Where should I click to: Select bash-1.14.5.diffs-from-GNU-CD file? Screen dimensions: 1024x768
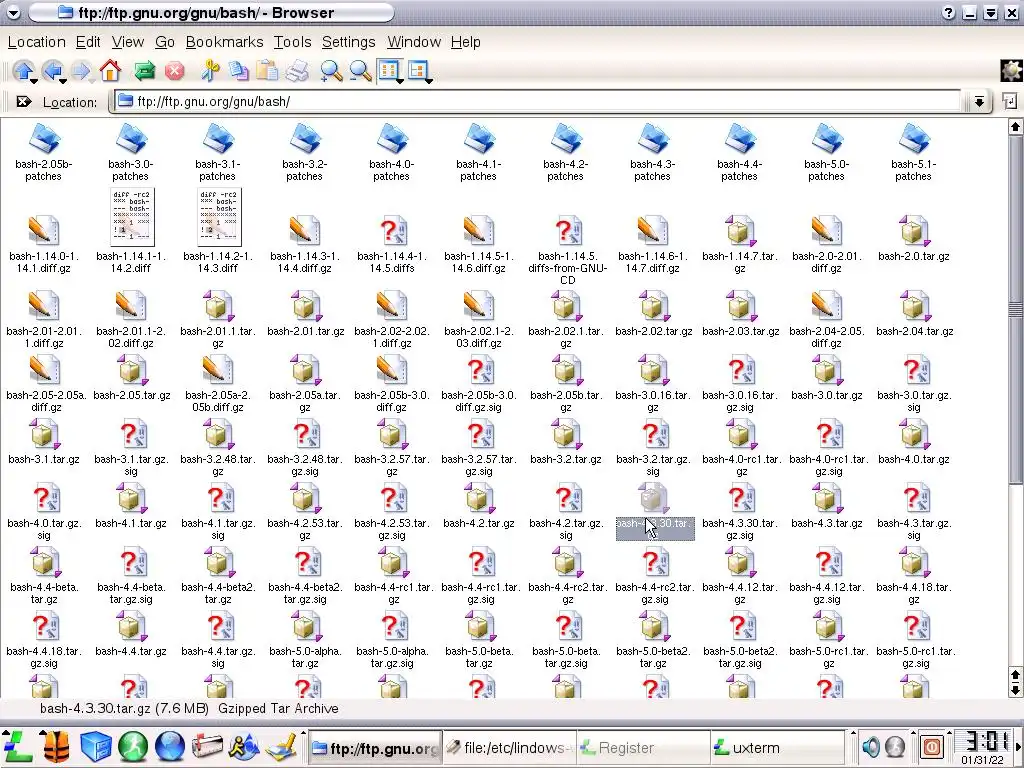pyautogui.click(x=568, y=249)
